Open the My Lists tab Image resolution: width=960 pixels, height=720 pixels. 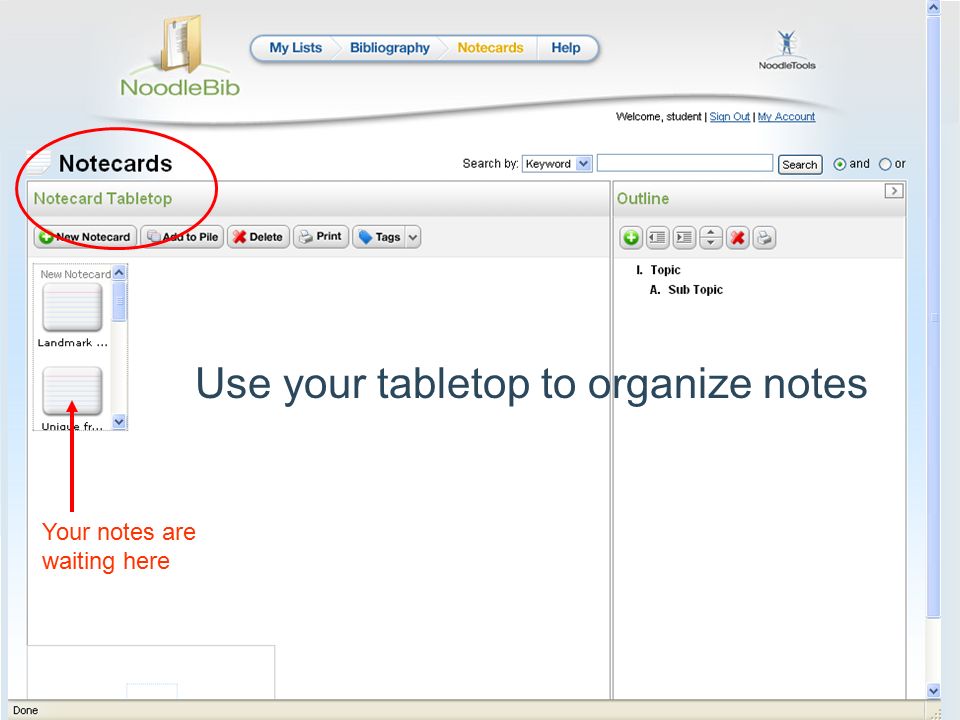[295, 48]
